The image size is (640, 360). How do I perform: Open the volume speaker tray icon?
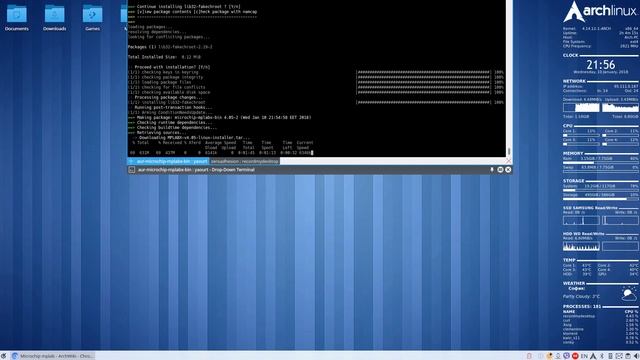(636, 356)
